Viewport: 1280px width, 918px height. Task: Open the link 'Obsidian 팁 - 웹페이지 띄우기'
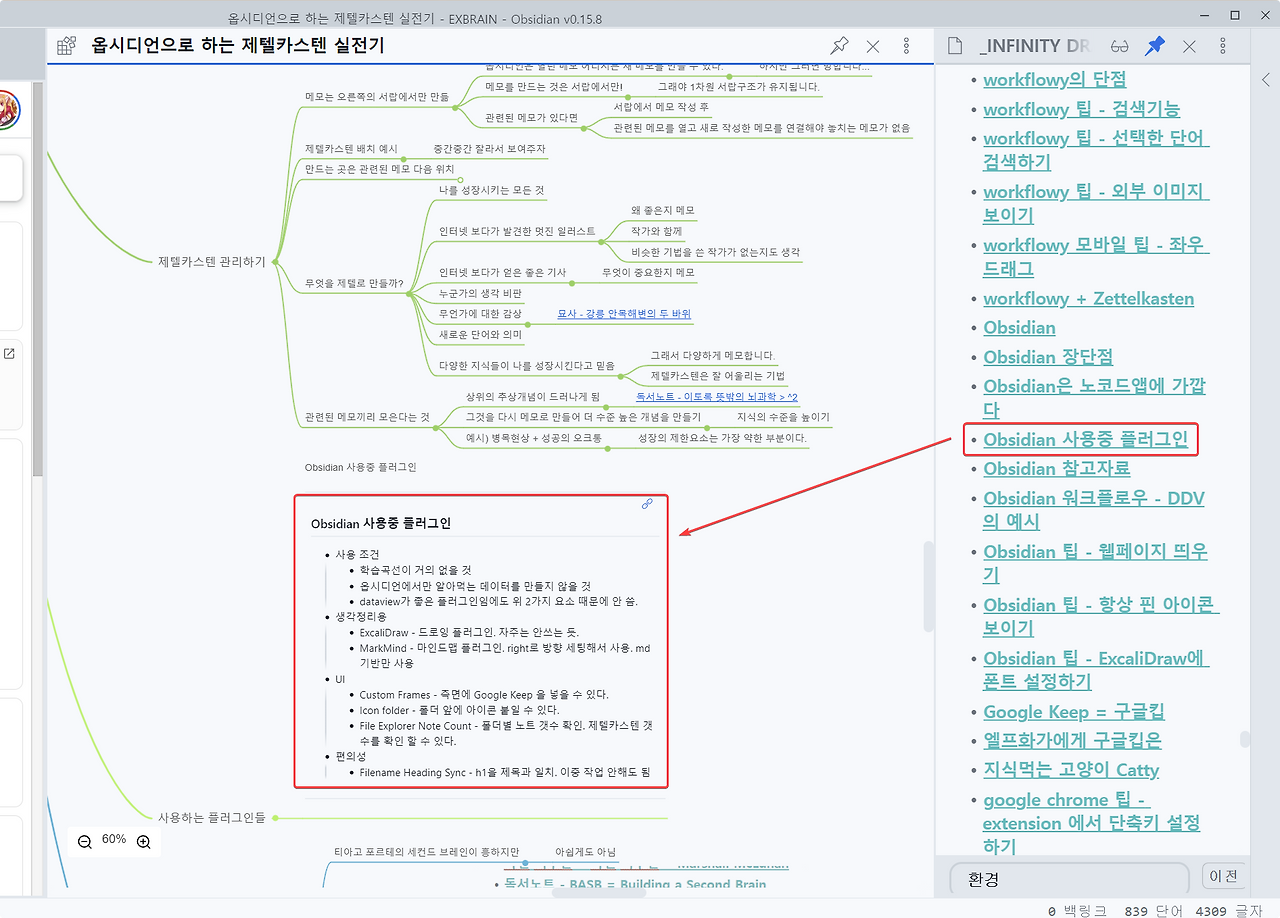click(x=1096, y=563)
